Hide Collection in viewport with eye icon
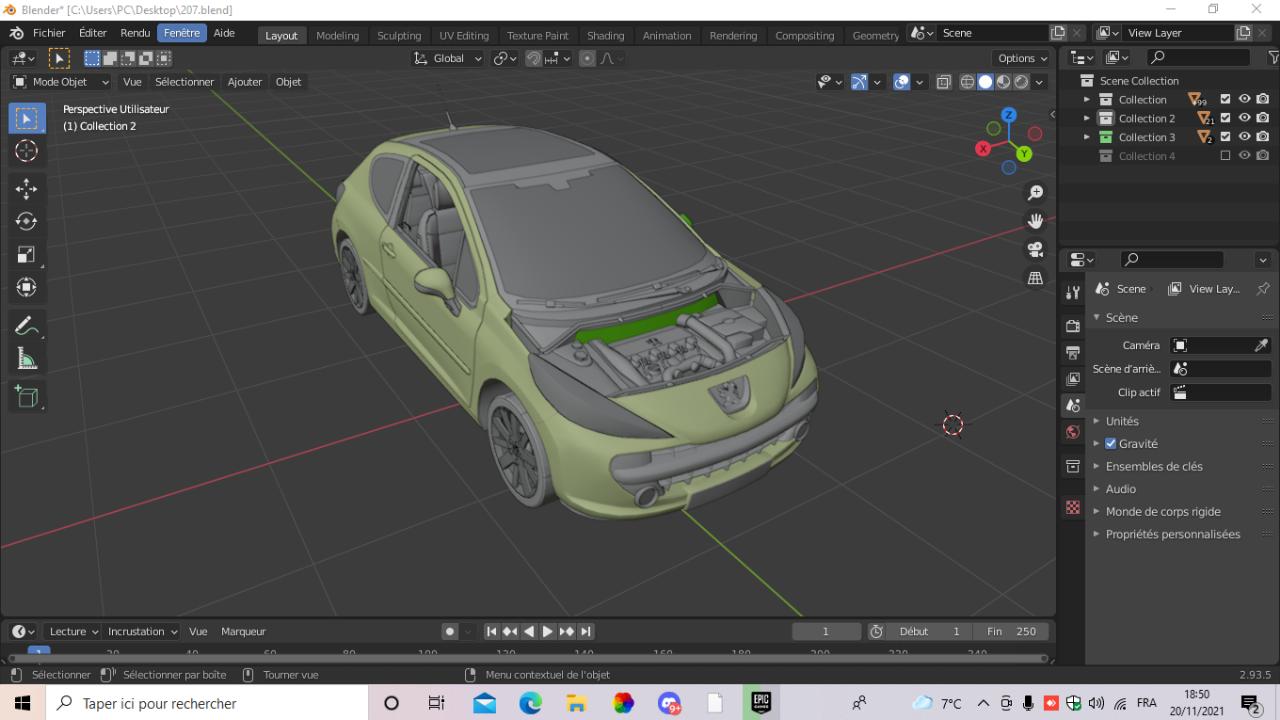The width and height of the screenshot is (1280, 720). pyautogui.click(x=1245, y=99)
